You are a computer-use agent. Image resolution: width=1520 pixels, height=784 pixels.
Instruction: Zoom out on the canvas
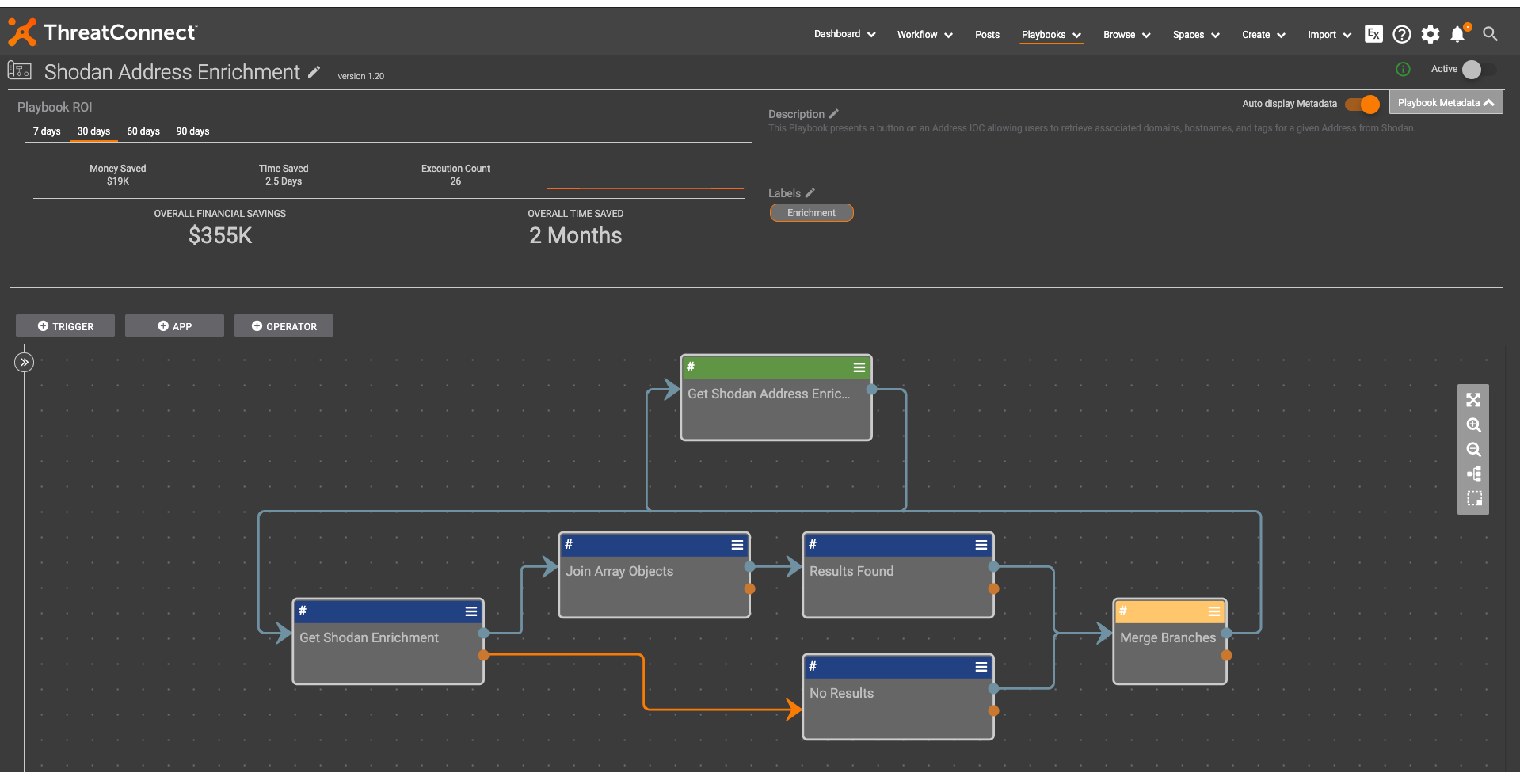[x=1473, y=450]
